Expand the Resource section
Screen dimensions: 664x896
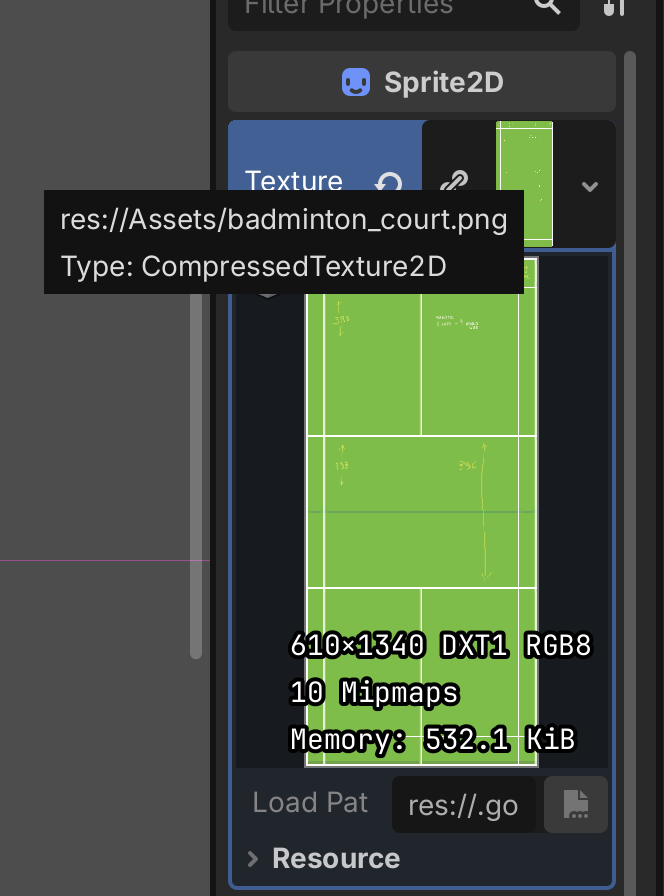(254, 859)
